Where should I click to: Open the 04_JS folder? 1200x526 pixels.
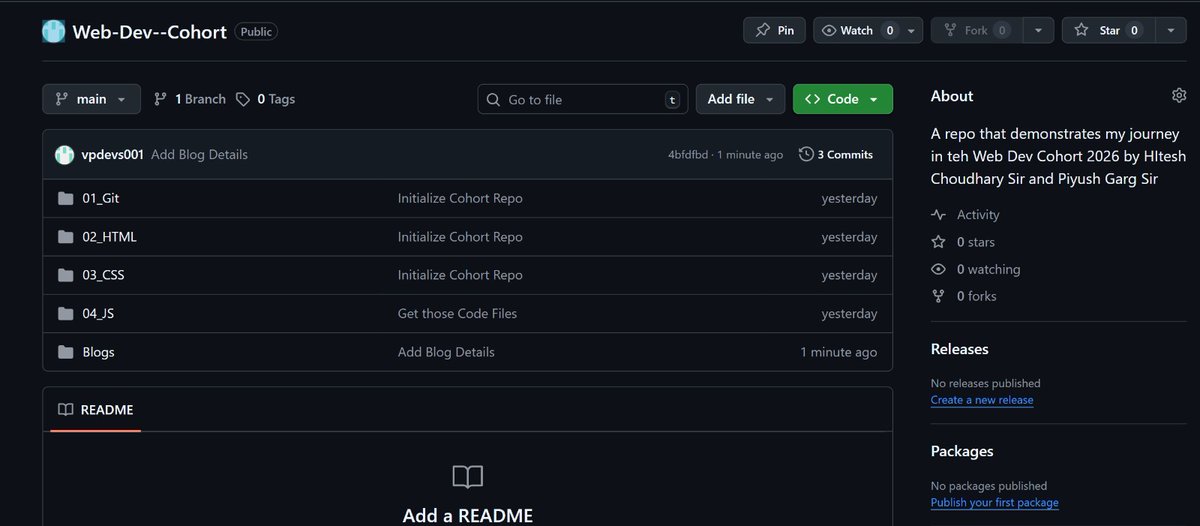click(x=99, y=313)
